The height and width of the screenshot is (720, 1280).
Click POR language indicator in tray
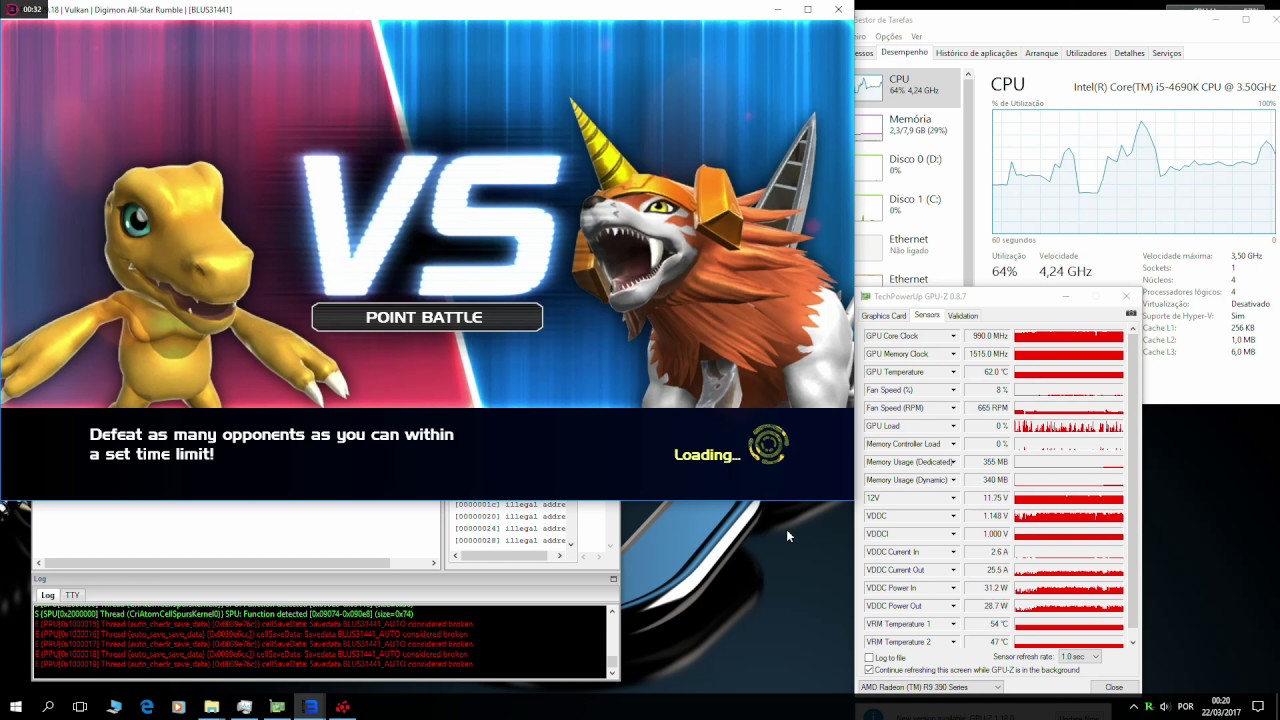1186,707
